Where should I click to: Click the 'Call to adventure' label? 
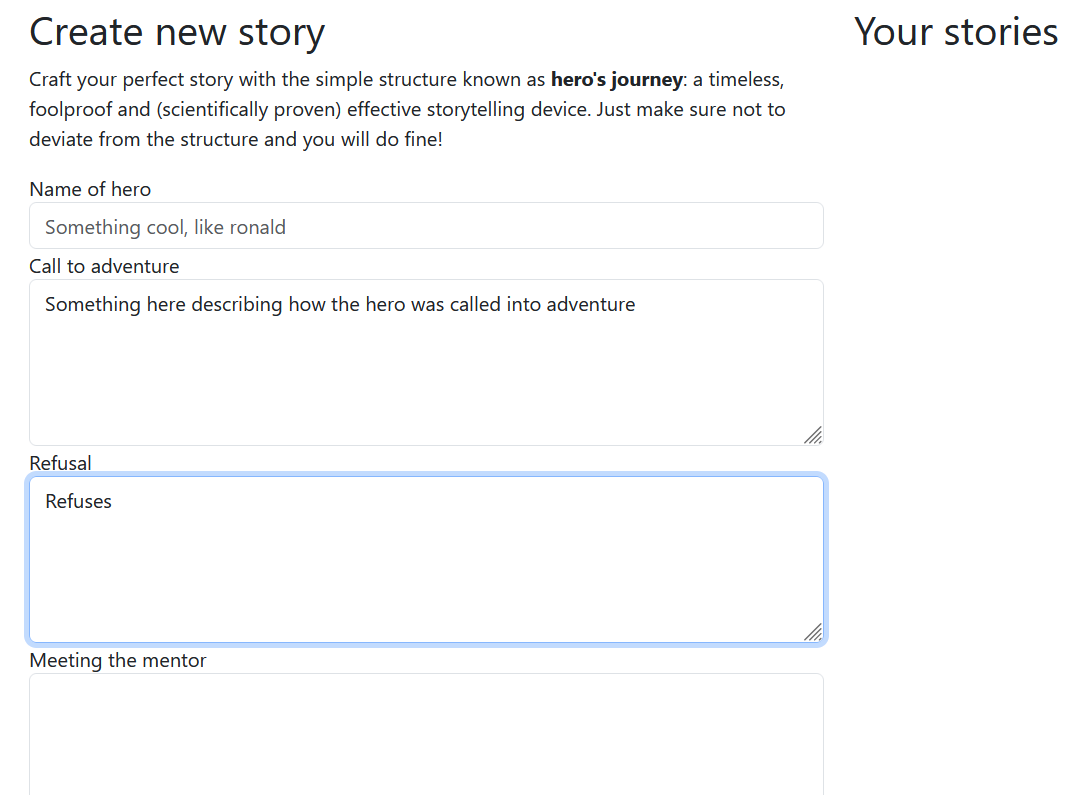(x=104, y=266)
